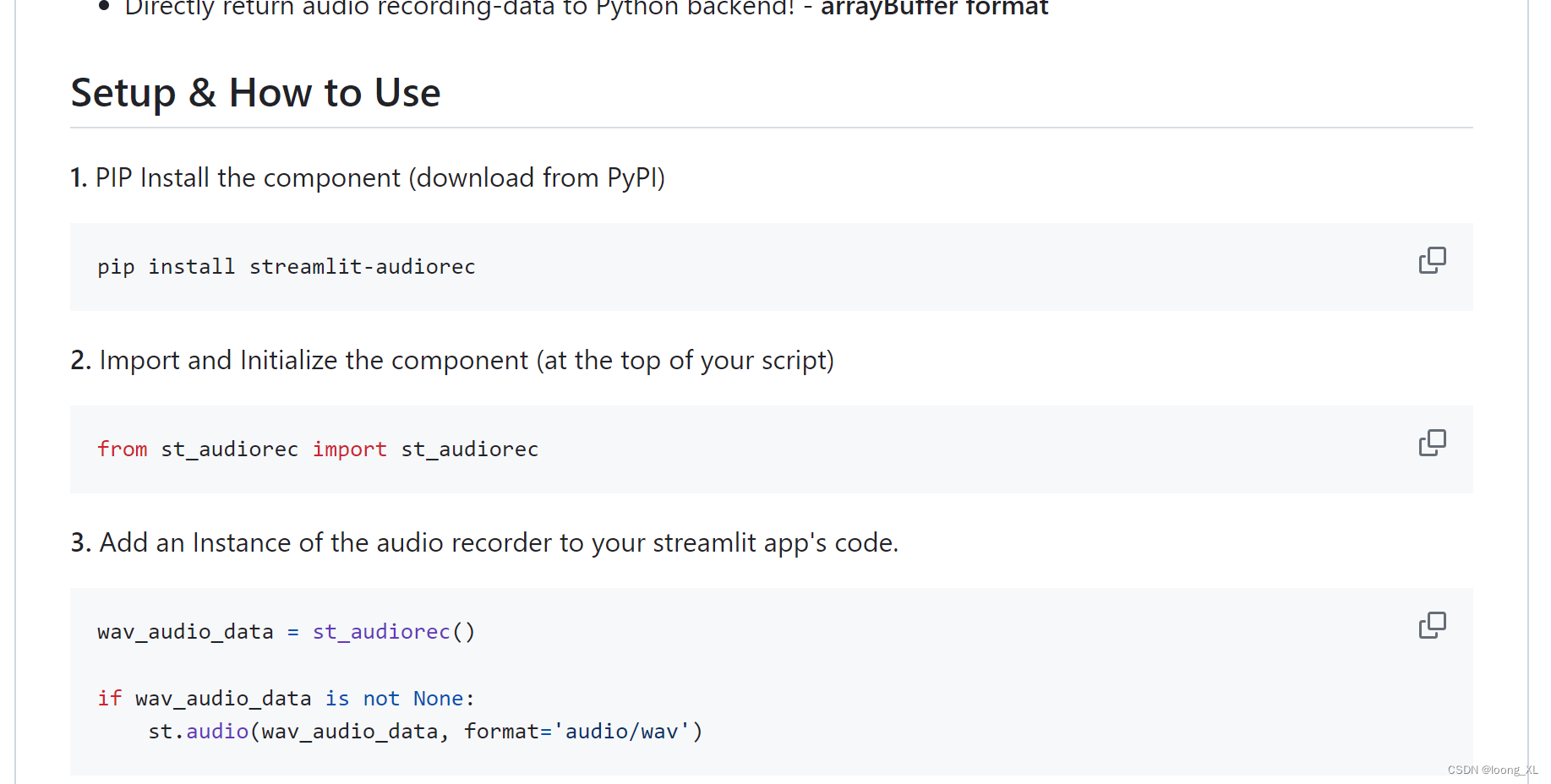
Task: Copy the st_audiorec import line
Action: click(x=1432, y=443)
